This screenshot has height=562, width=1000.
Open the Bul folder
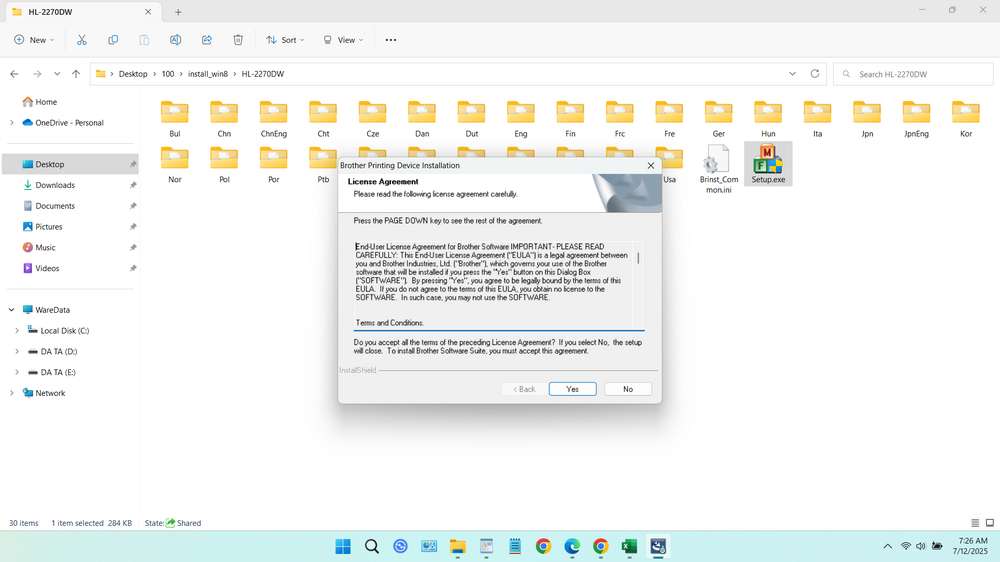(x=175, y=119)
